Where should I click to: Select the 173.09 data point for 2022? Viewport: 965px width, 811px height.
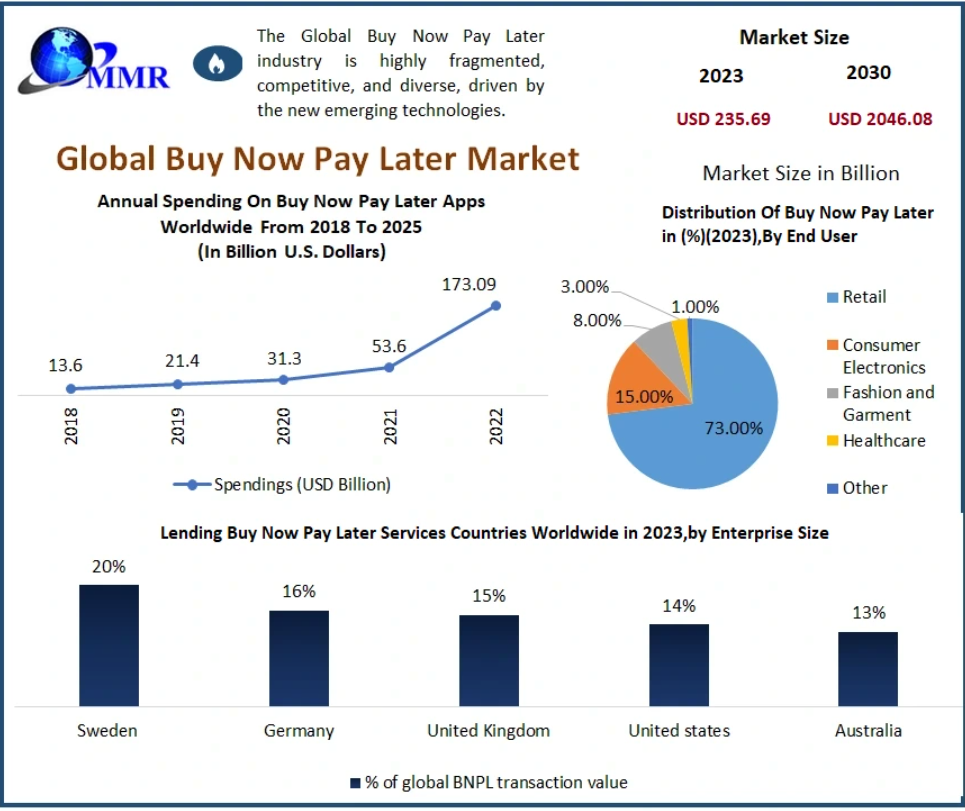[x=495, y=306]
